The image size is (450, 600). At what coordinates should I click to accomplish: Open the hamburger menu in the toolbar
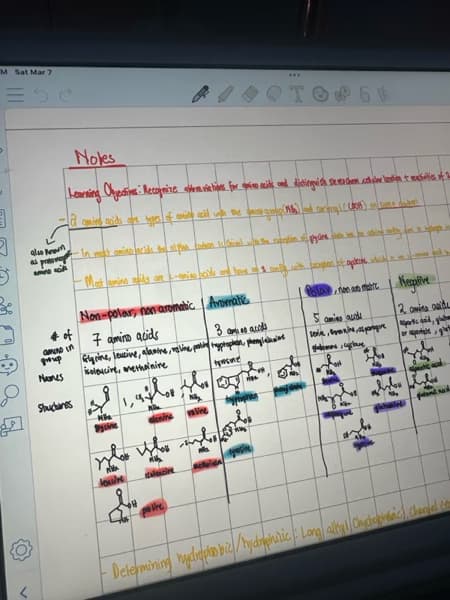[x=15, y=95]
